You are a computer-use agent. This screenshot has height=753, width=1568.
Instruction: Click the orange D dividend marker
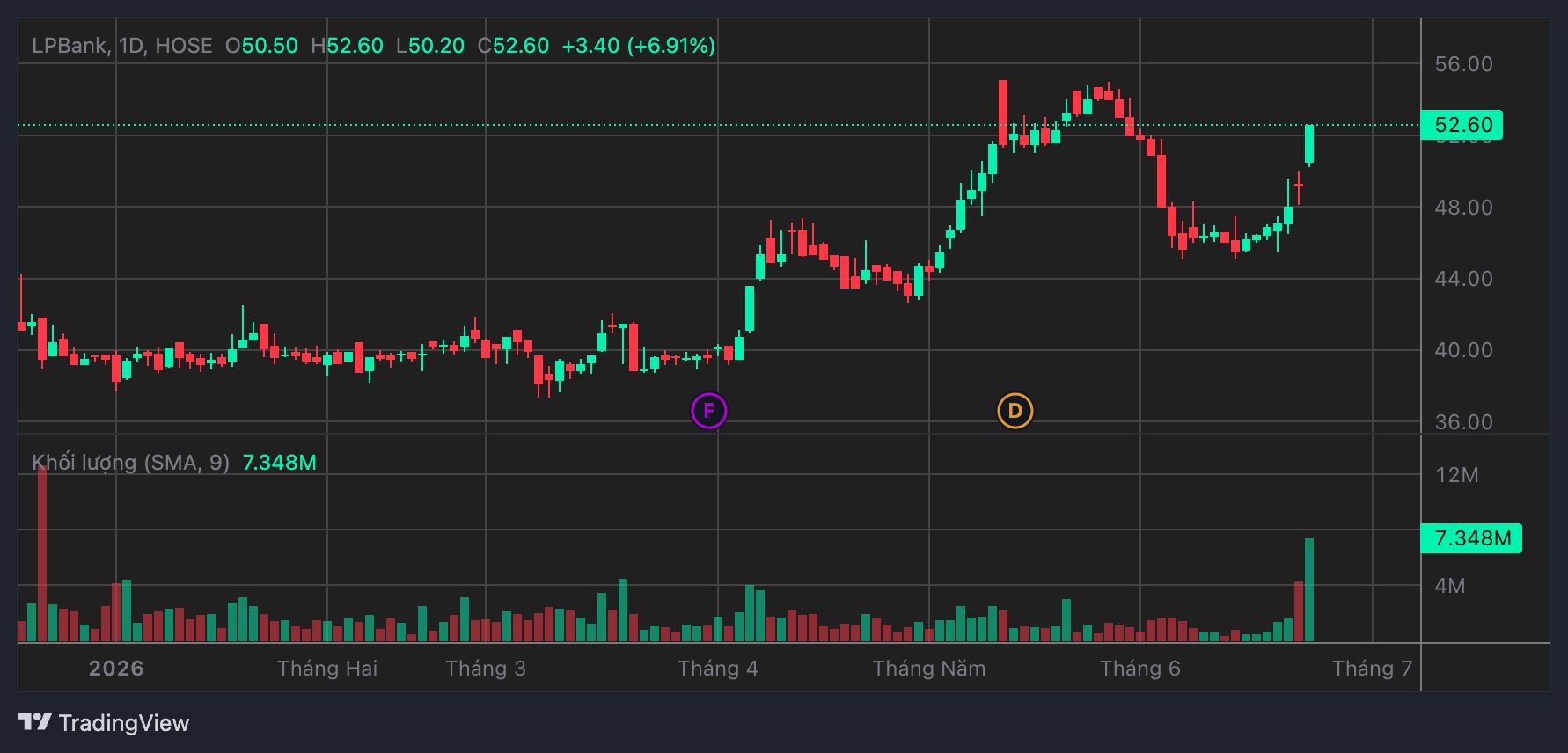[x=1015, y=411]
